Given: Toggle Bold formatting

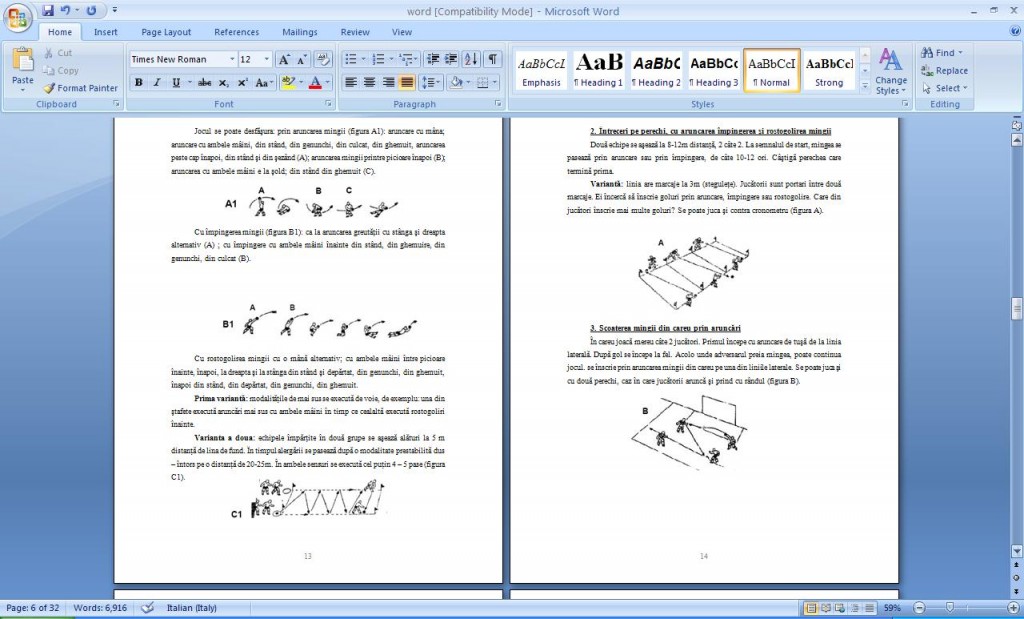Looking at the screenshot, I should (x=138, y=82).
